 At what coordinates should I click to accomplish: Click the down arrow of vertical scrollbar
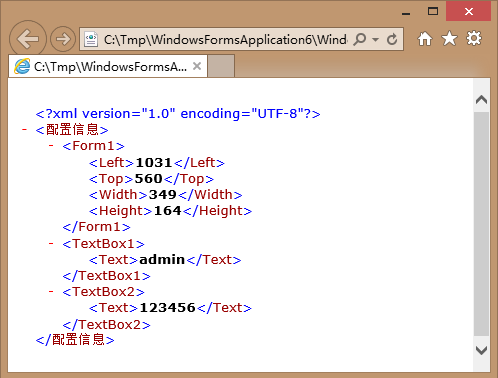pyautogui.click(x=481, y=350)
